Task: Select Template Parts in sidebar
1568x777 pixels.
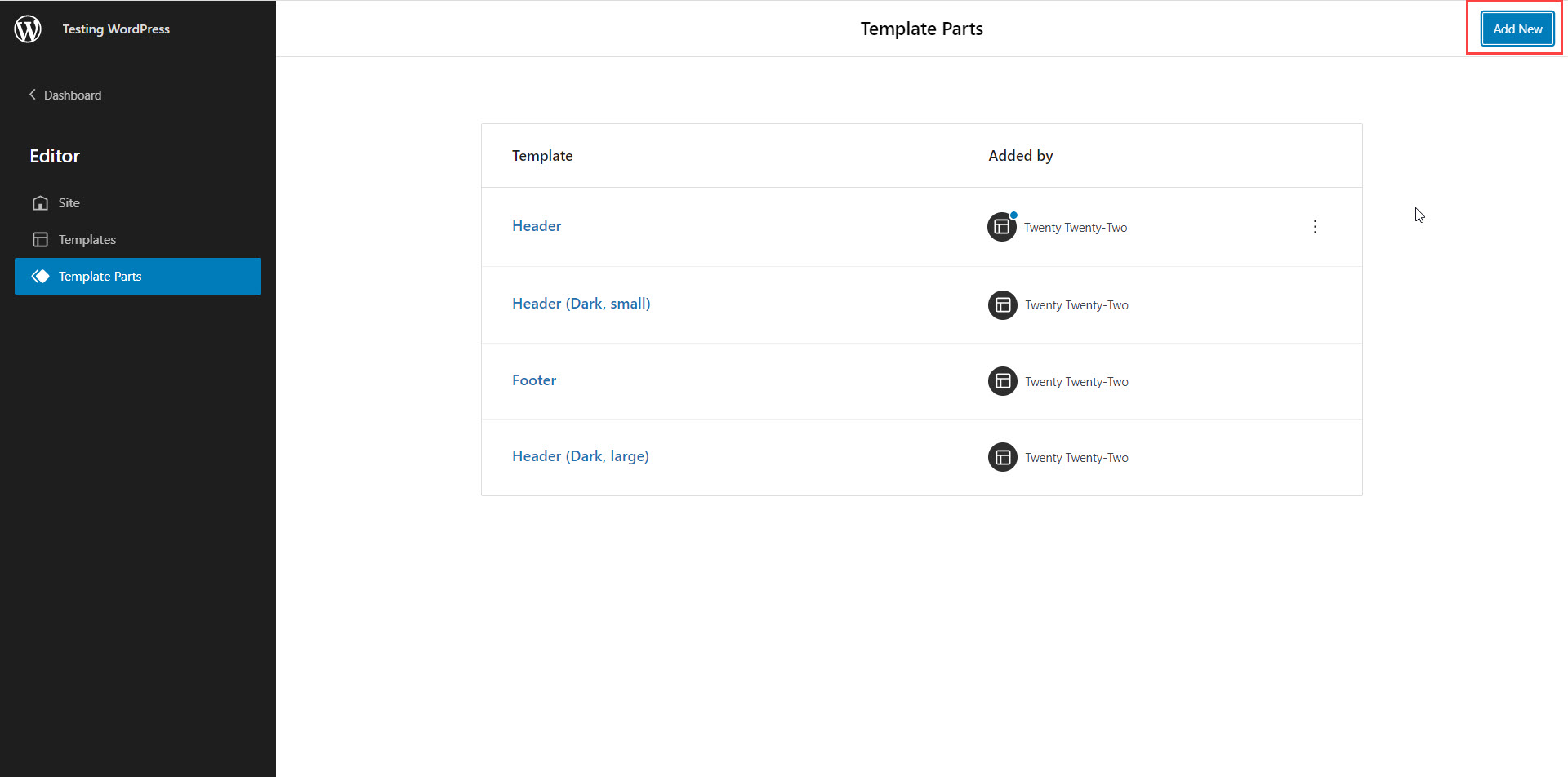Action: coord(100,277)
